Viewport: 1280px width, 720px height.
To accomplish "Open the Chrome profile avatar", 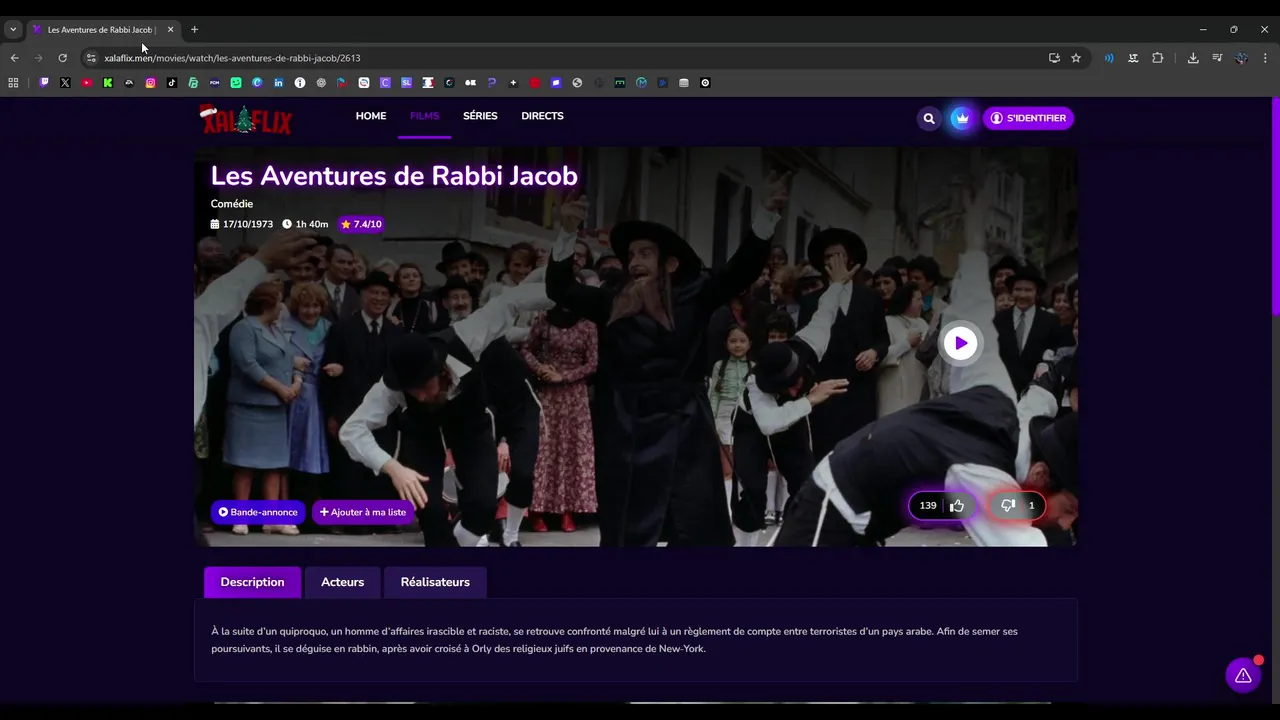I will click(1241, 58).
